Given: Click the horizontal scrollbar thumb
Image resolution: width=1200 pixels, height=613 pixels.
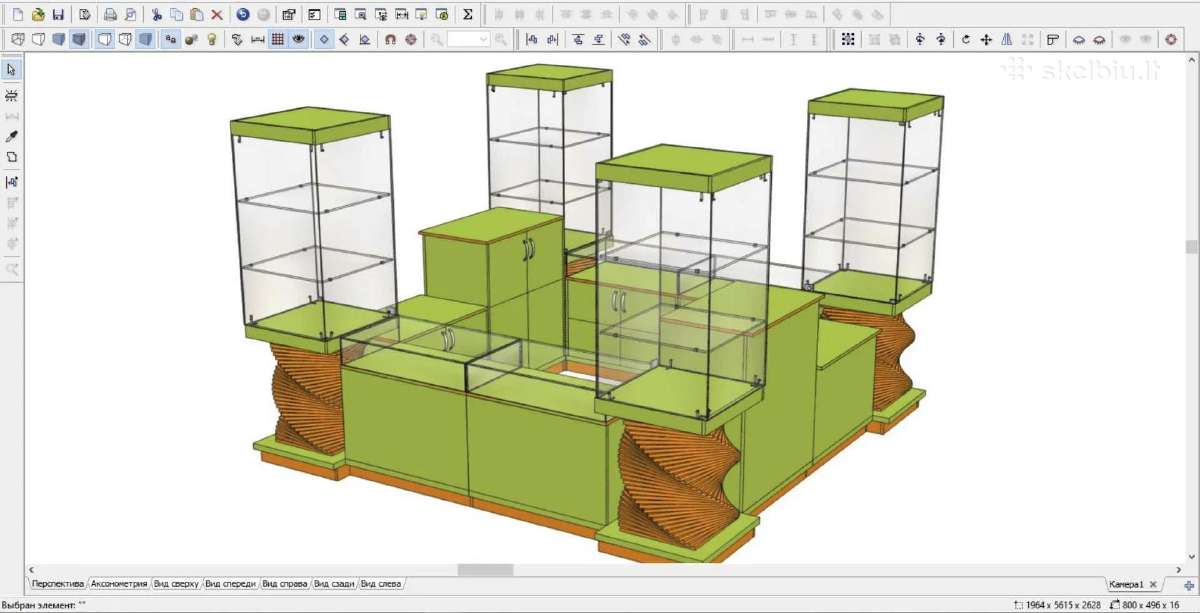Looking at the screenshot, I should (x=485, y=570).
